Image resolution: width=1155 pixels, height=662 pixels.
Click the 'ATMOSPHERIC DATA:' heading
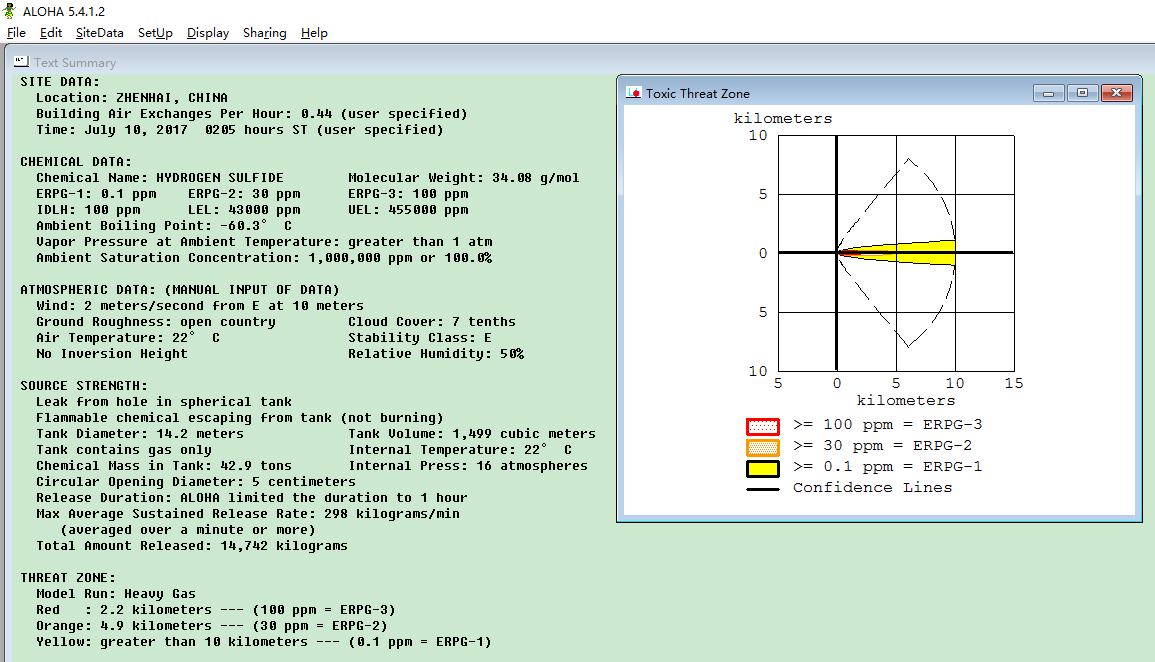(x=180, y=289)
